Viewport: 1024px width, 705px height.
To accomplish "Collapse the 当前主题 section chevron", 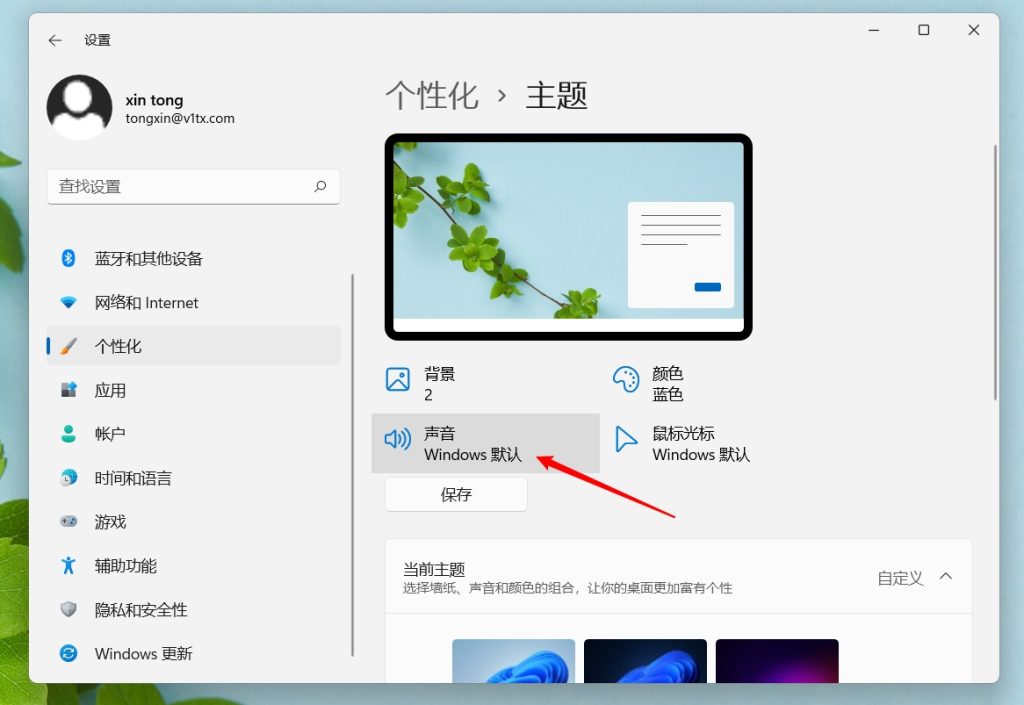I will point(946,576).
